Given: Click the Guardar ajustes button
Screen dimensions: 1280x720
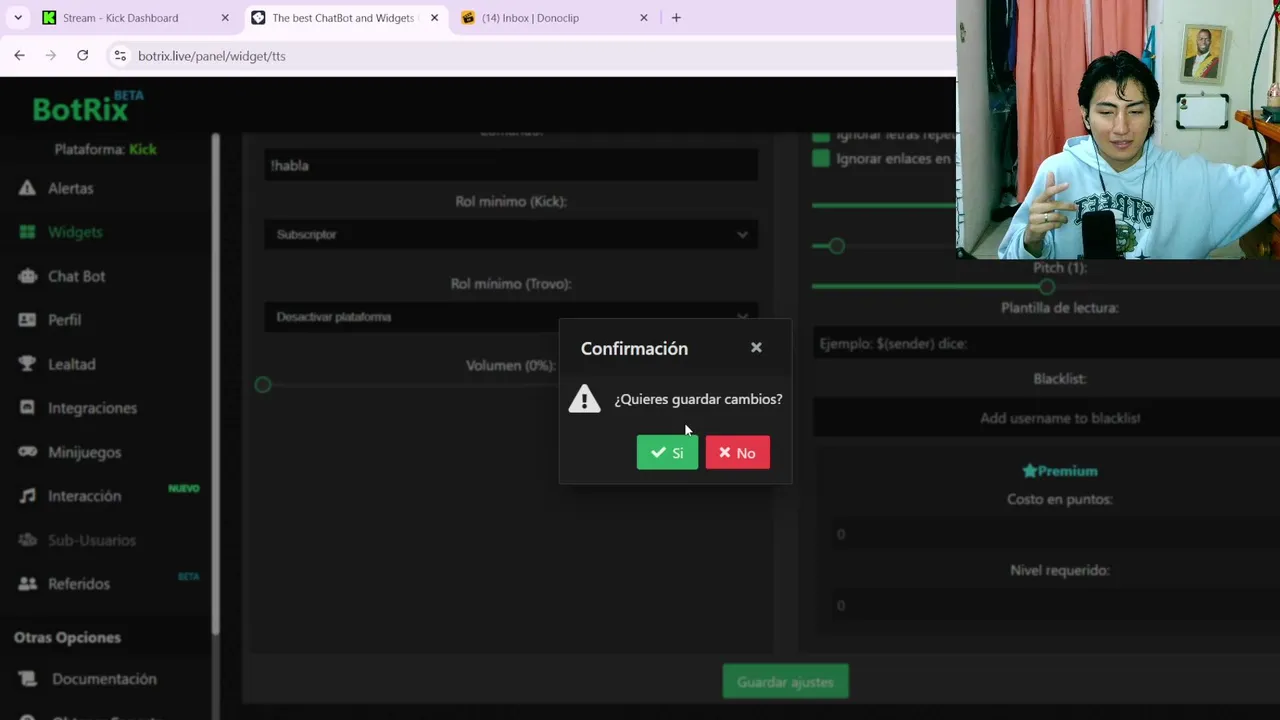Looking at the screenshot, I should pos(785,682).
